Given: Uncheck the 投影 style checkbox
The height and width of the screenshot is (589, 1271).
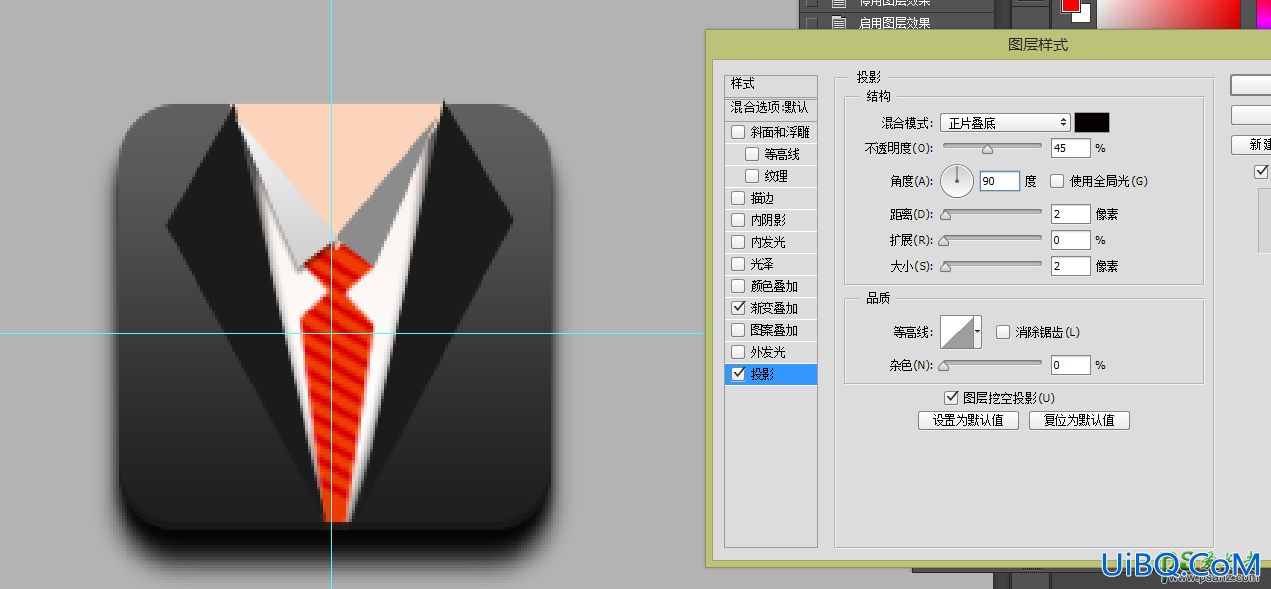Looking at the screenshot, I should (738, 374).
